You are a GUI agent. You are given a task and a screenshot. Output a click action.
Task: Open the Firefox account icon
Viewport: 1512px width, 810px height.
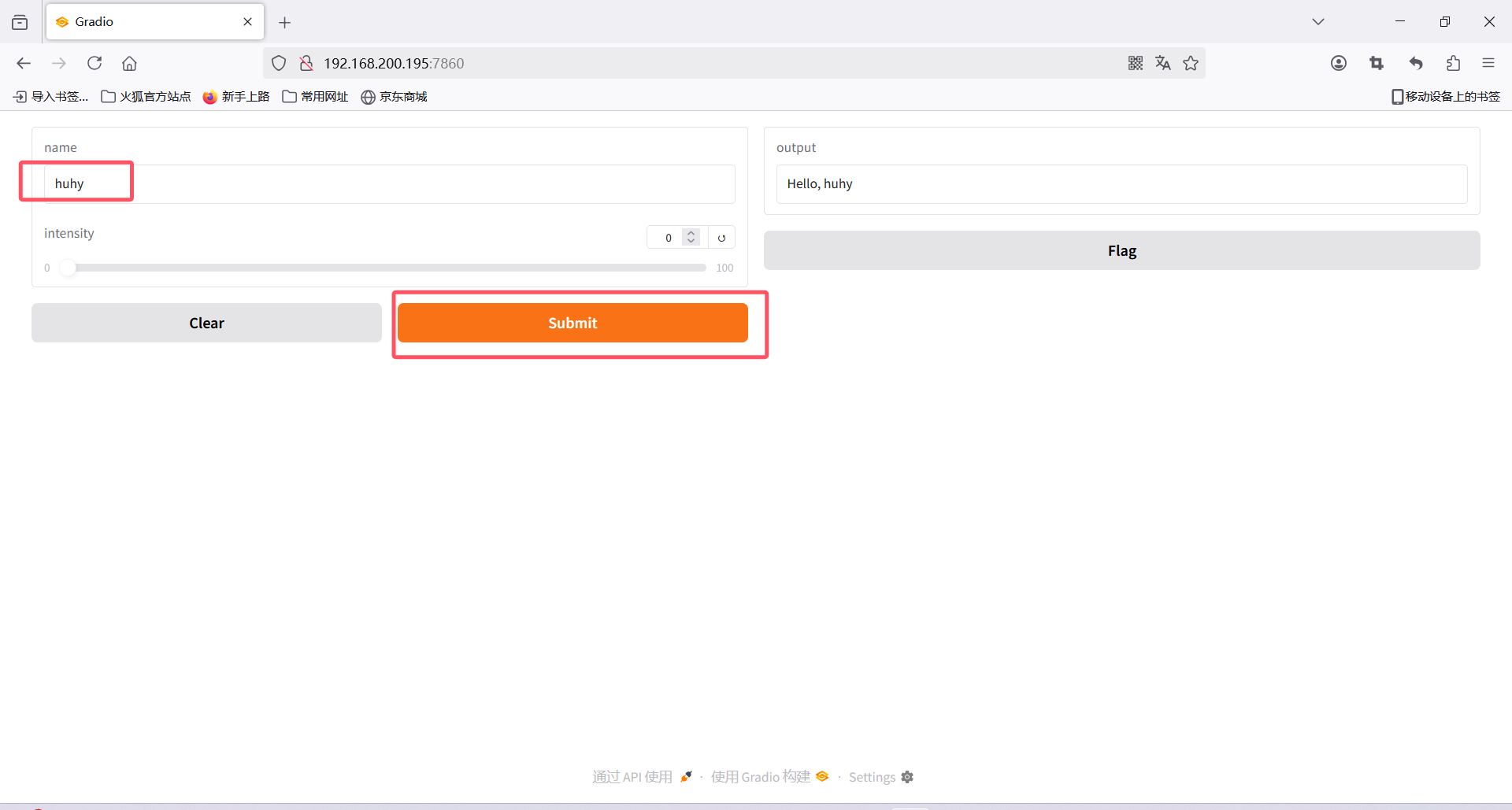click(x=1339, y=63)
